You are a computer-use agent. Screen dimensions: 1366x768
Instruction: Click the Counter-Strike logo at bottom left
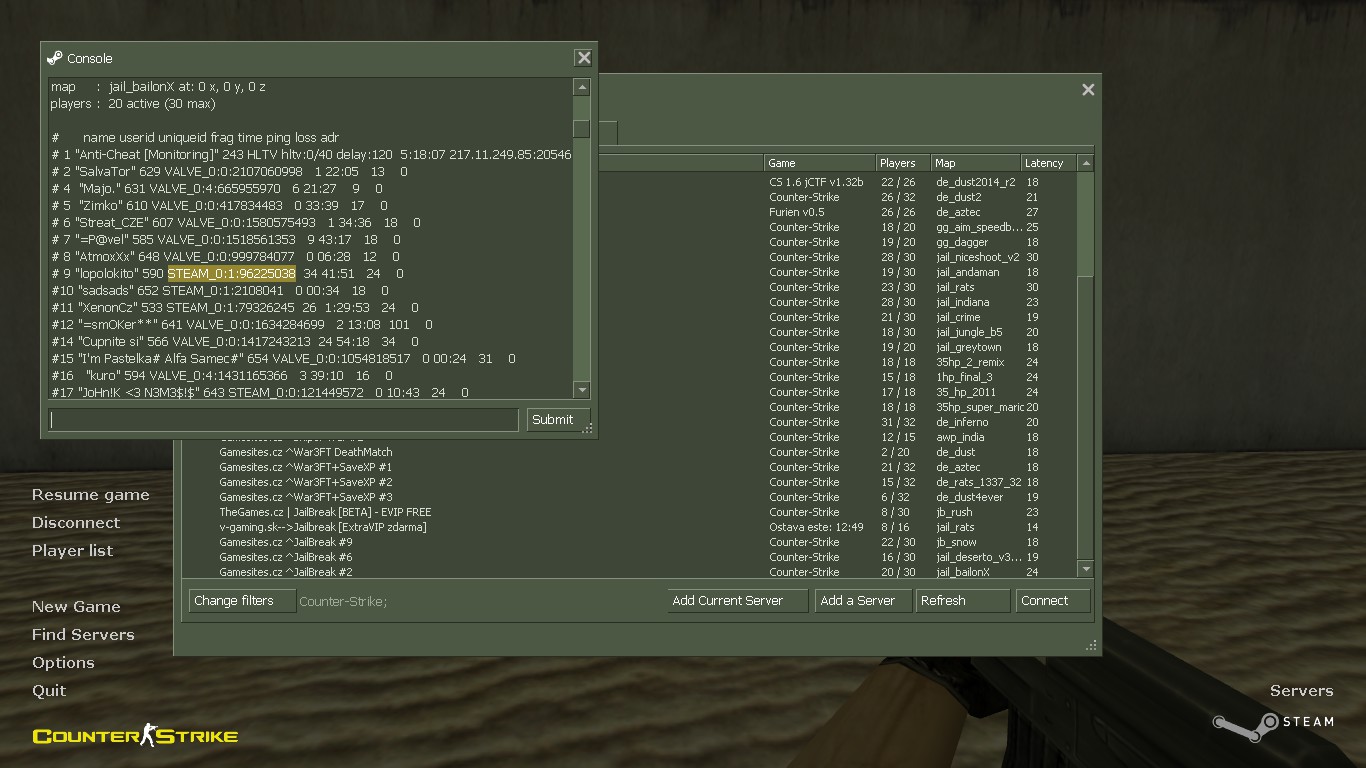point(135,736)
